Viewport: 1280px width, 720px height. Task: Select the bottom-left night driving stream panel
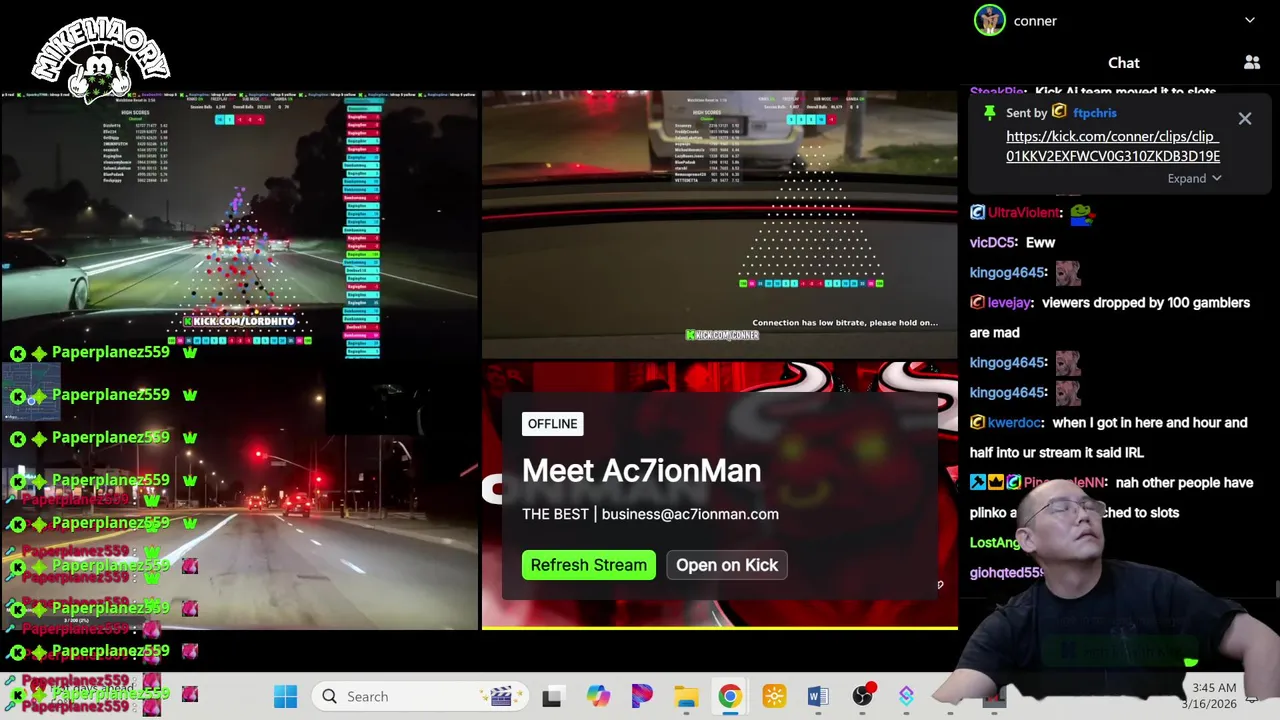(239, 496)
